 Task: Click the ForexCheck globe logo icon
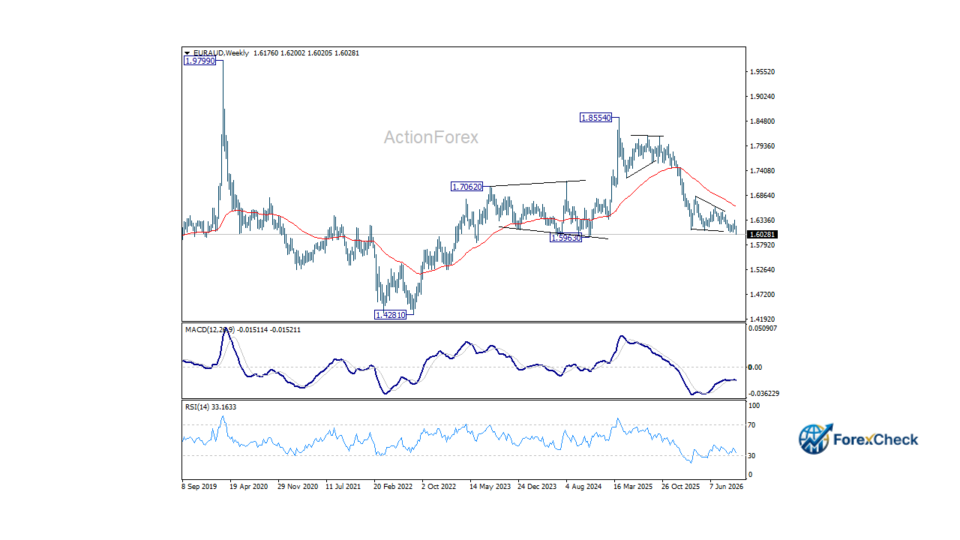pos(815,439)
